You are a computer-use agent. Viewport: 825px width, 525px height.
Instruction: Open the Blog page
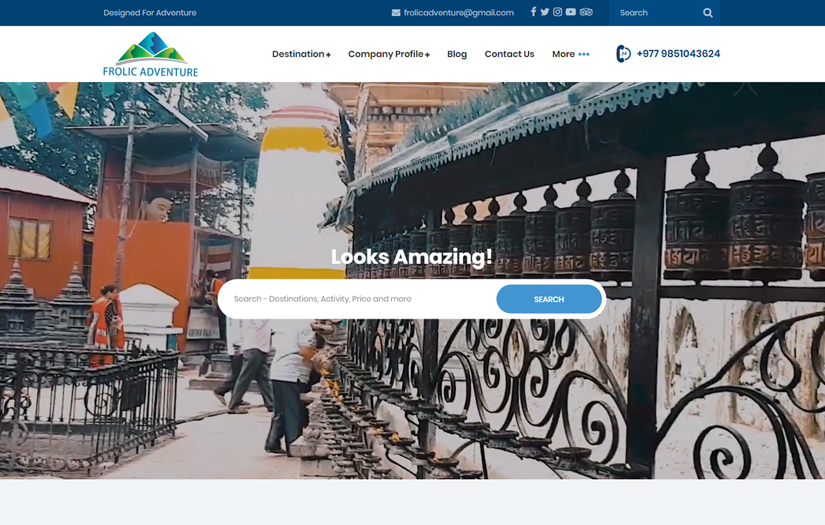[x=457, y=54]
